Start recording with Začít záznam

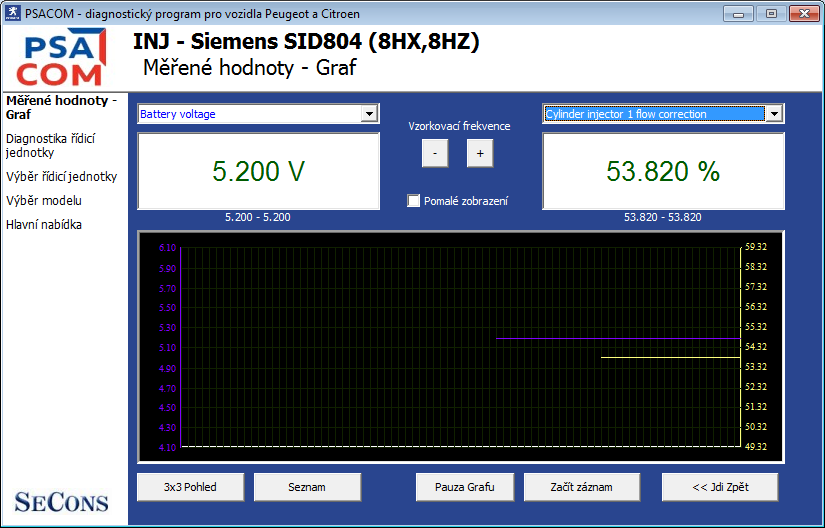click(581, 487)
